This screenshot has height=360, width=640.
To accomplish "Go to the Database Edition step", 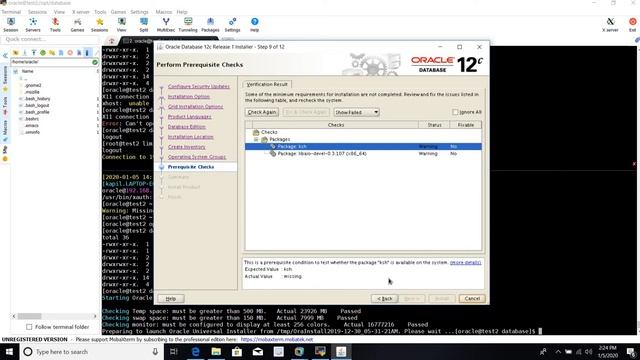I will click(x=187, y=127).
